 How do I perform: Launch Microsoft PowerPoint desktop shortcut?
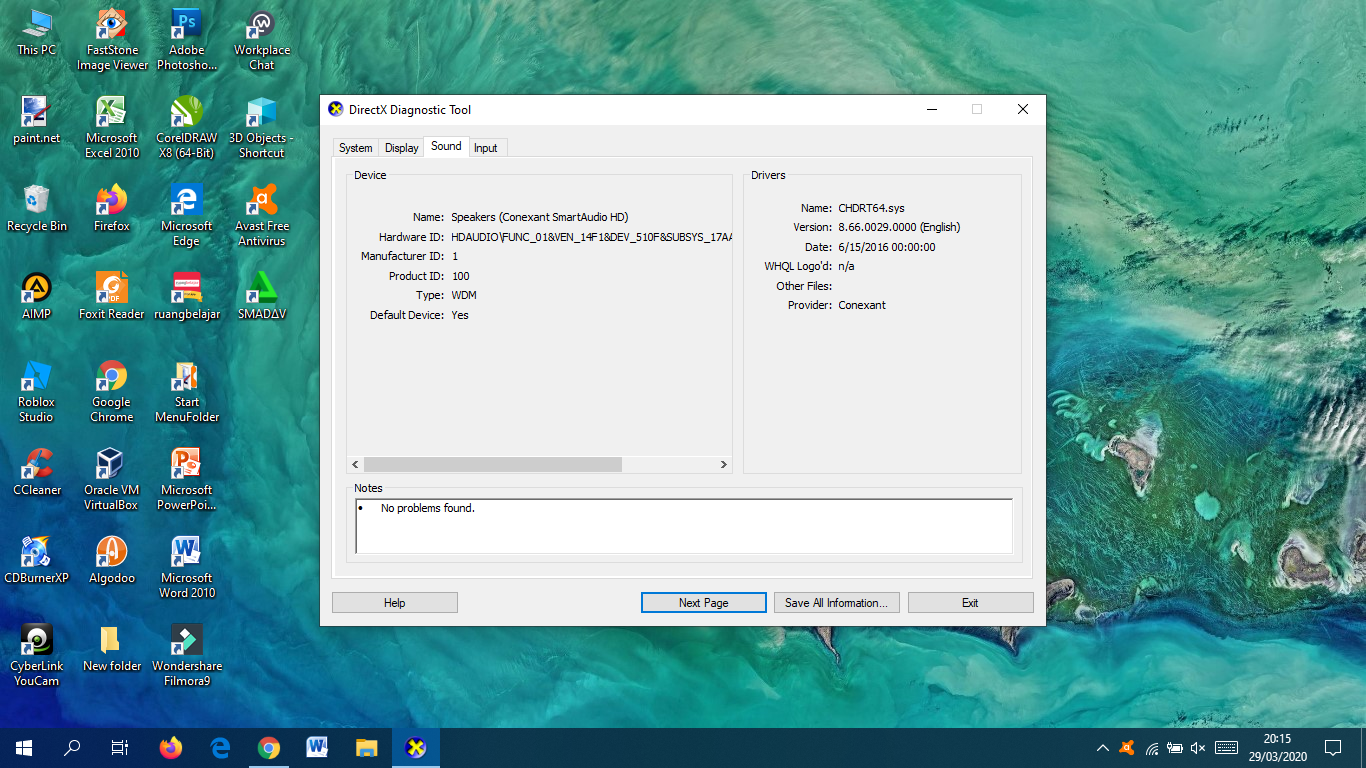click(x=186, y=479)
